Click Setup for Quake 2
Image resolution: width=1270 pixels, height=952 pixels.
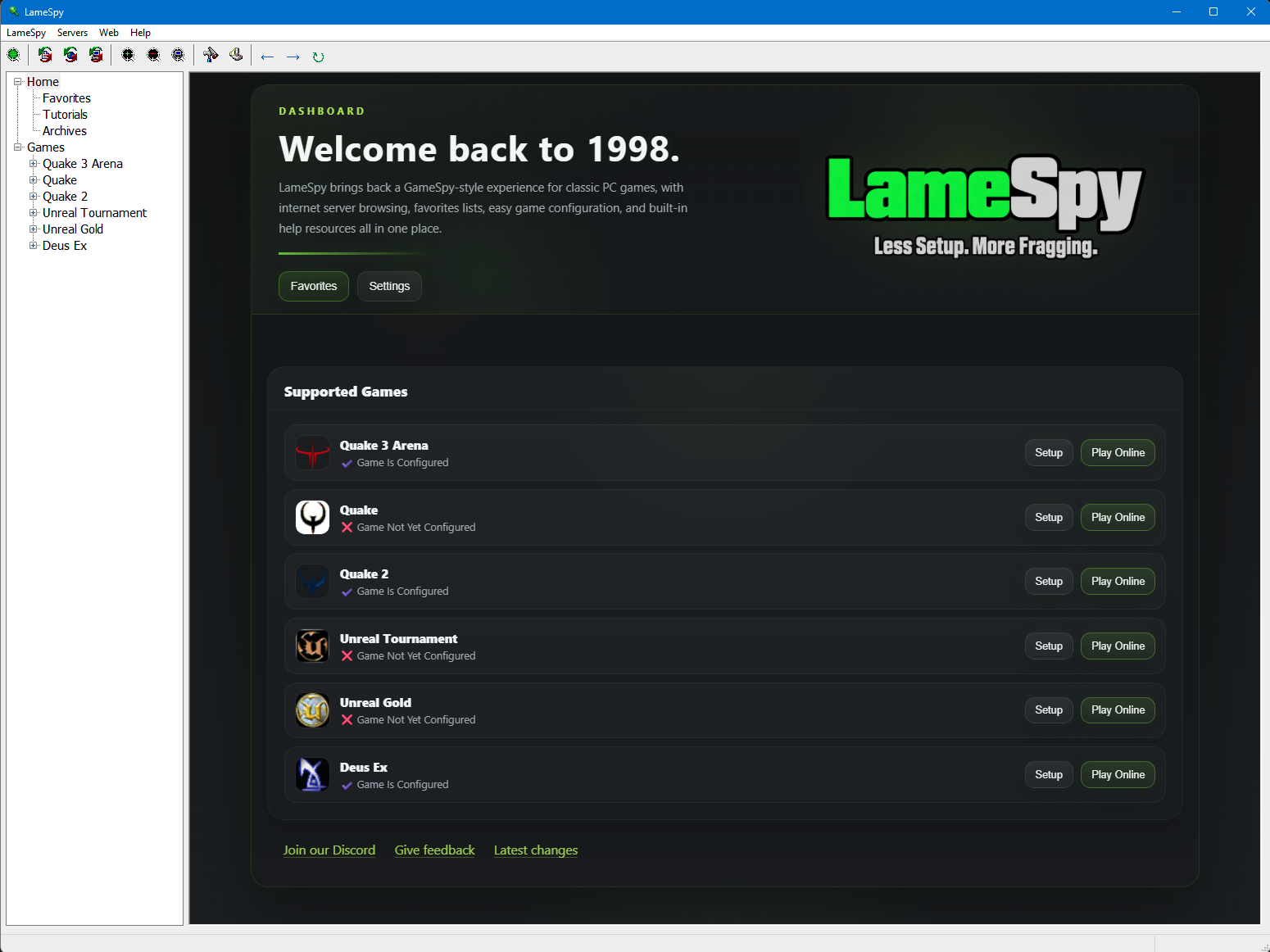click(x=1049, y=581)
